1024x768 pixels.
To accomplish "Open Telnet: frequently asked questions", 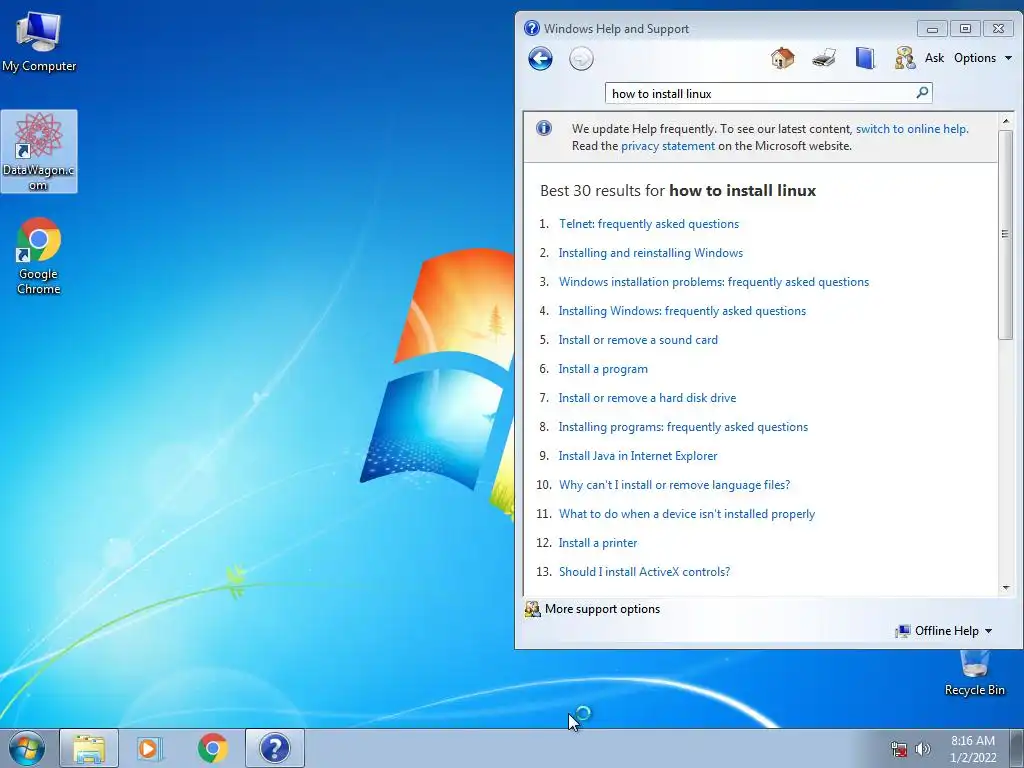I will (648, 223).
